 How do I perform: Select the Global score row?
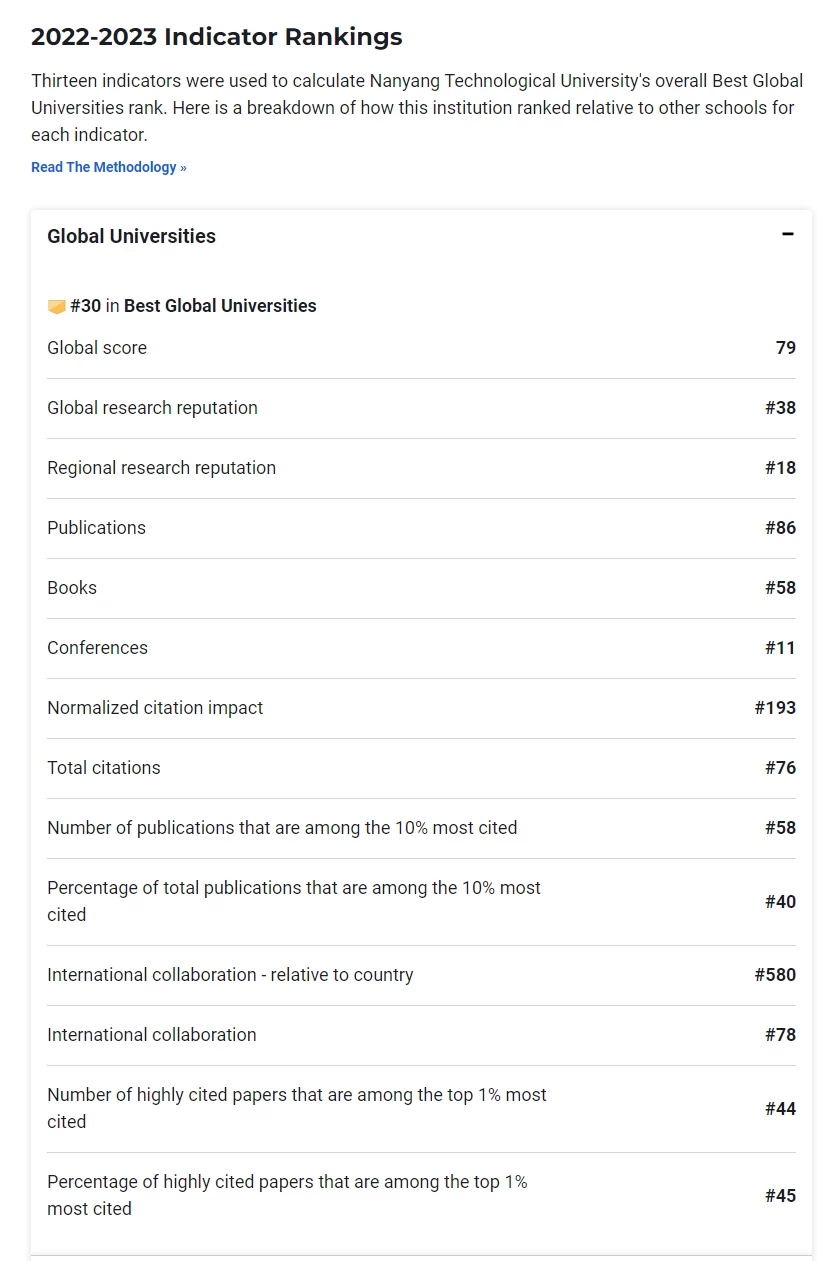pos(421,348)
